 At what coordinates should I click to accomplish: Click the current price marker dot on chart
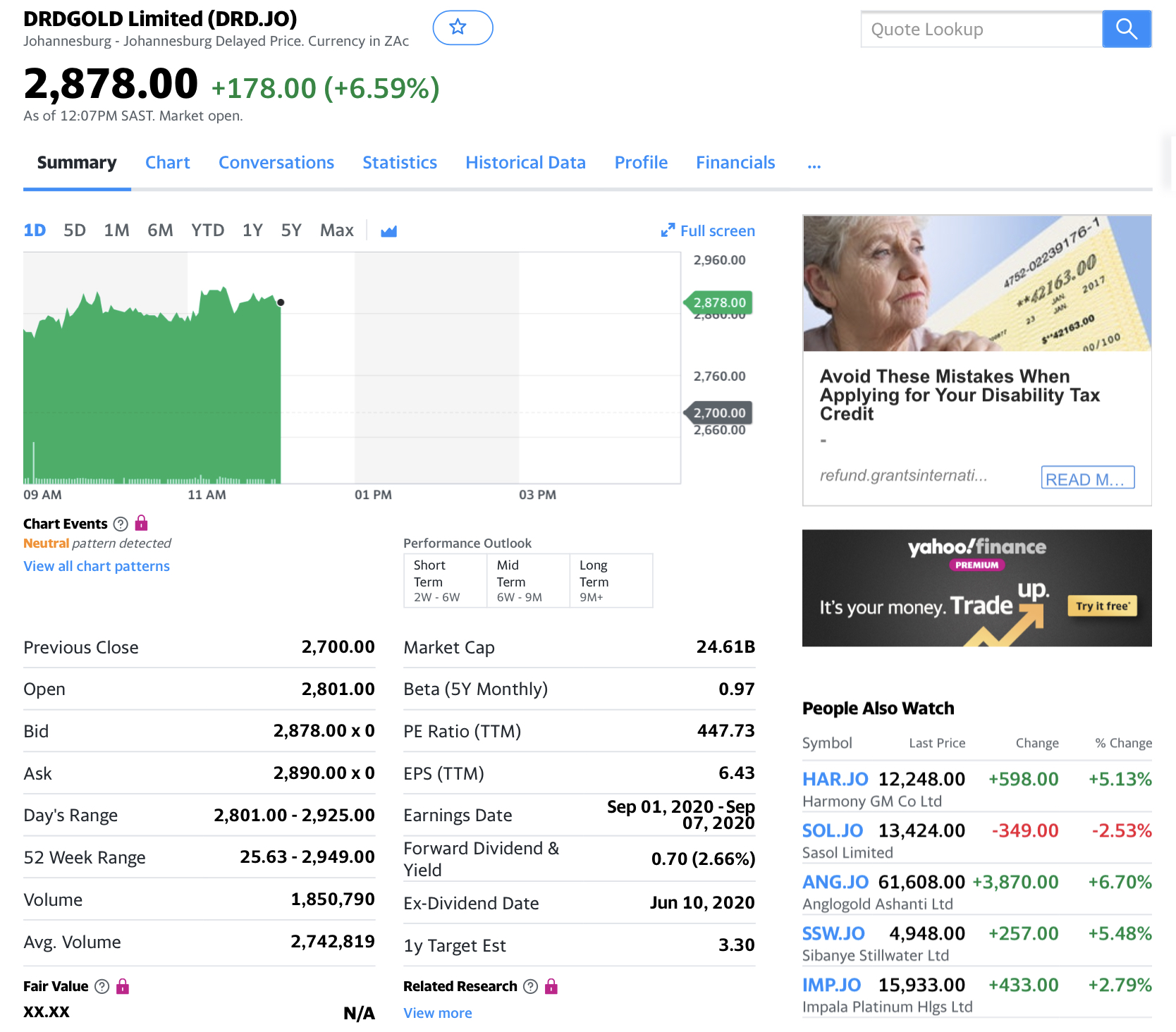pos(281,302)
